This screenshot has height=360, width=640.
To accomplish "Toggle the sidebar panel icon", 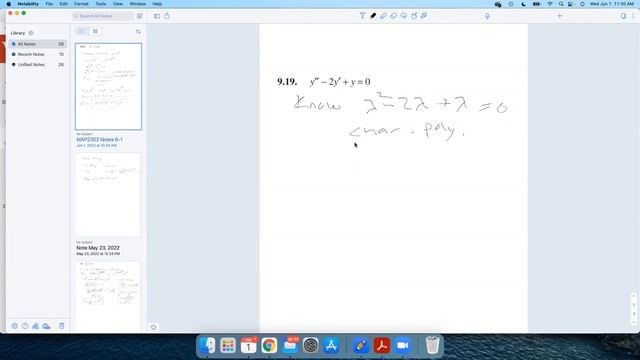I will 157,16.
